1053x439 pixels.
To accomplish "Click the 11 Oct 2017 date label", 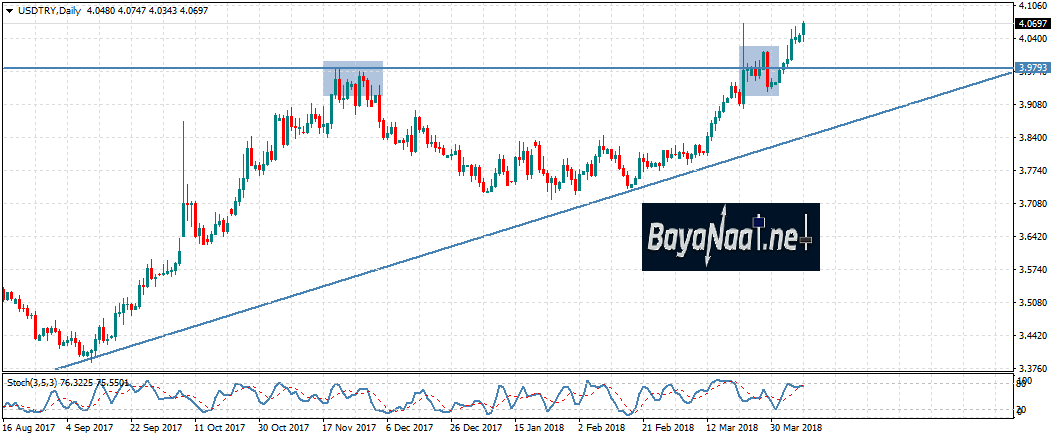I will pyautogui.click(x=220, y=428).
